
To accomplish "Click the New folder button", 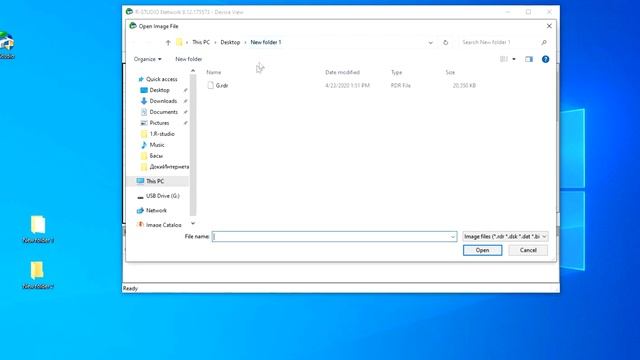I will [189, 59].
